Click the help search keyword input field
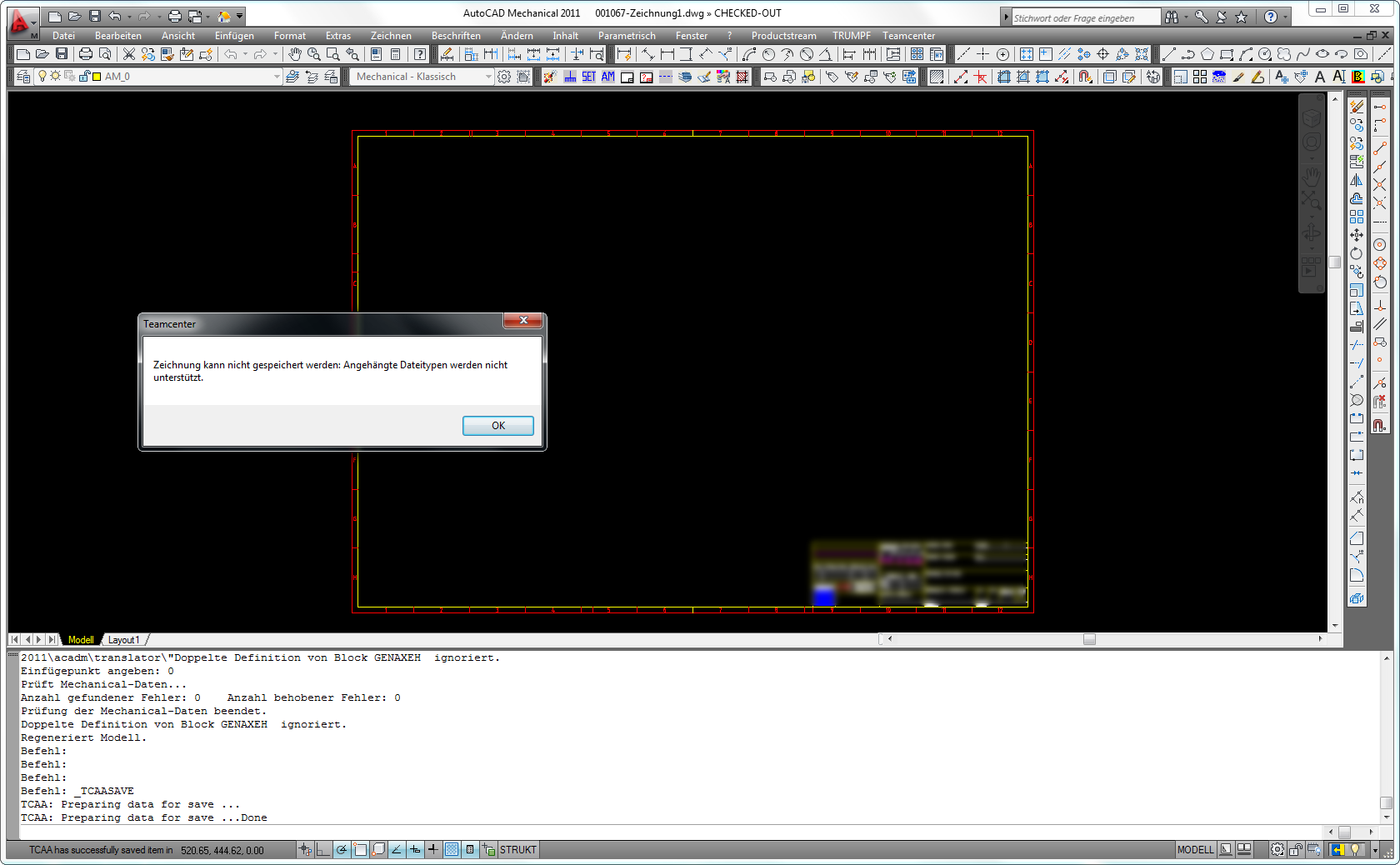 1085,17
